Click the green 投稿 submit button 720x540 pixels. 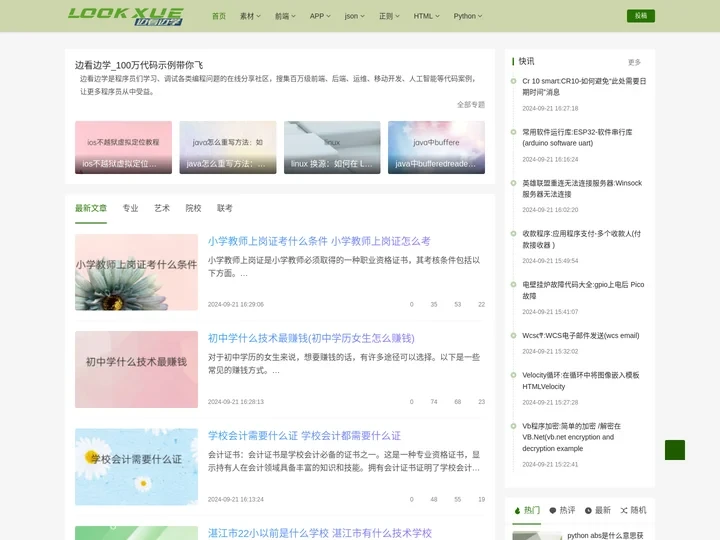pos(641,16)
